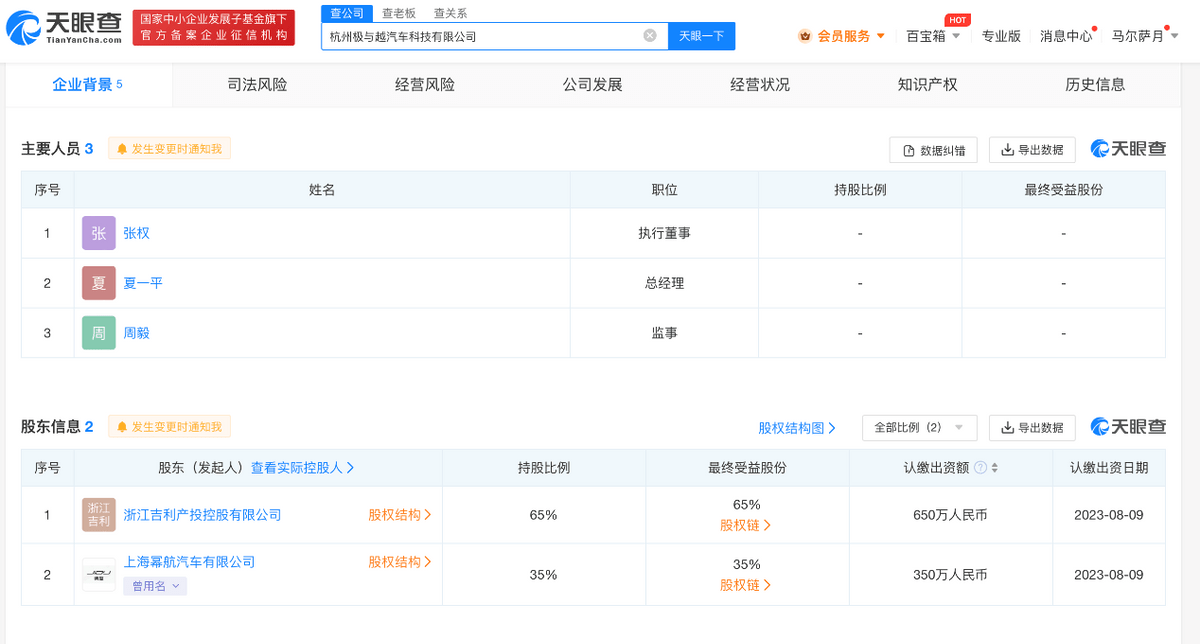This screenshot has width=1200, height=644.
Task: Click the TianYanCha logo in the header
Action: coord(64,27)
